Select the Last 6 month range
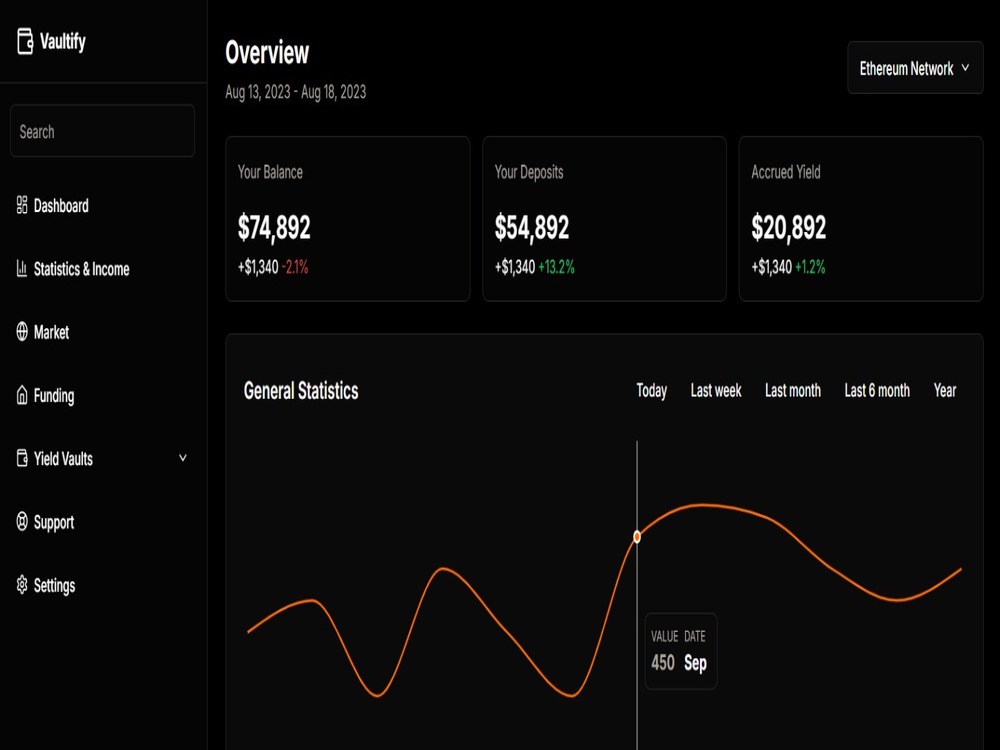This screenshot has height=750, width=1000. tap(877, 390)
